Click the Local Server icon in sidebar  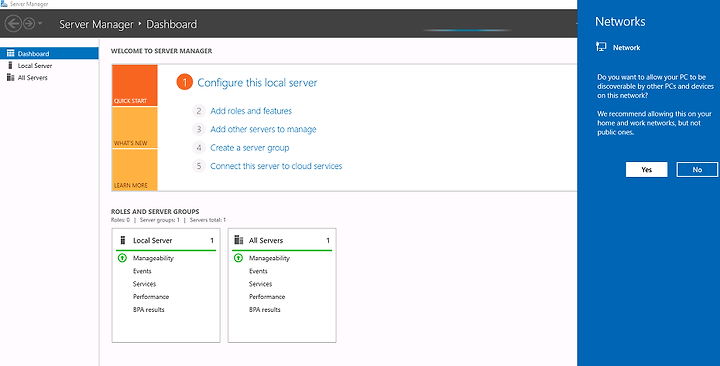[10, 65]
